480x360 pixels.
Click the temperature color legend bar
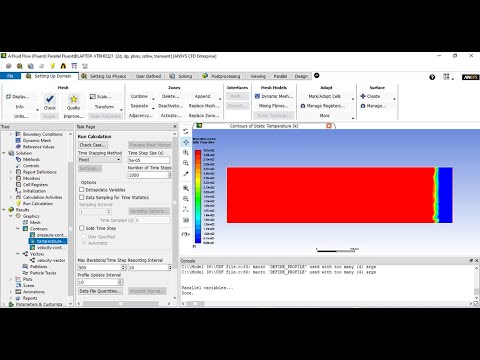click(x=198, y=196)
